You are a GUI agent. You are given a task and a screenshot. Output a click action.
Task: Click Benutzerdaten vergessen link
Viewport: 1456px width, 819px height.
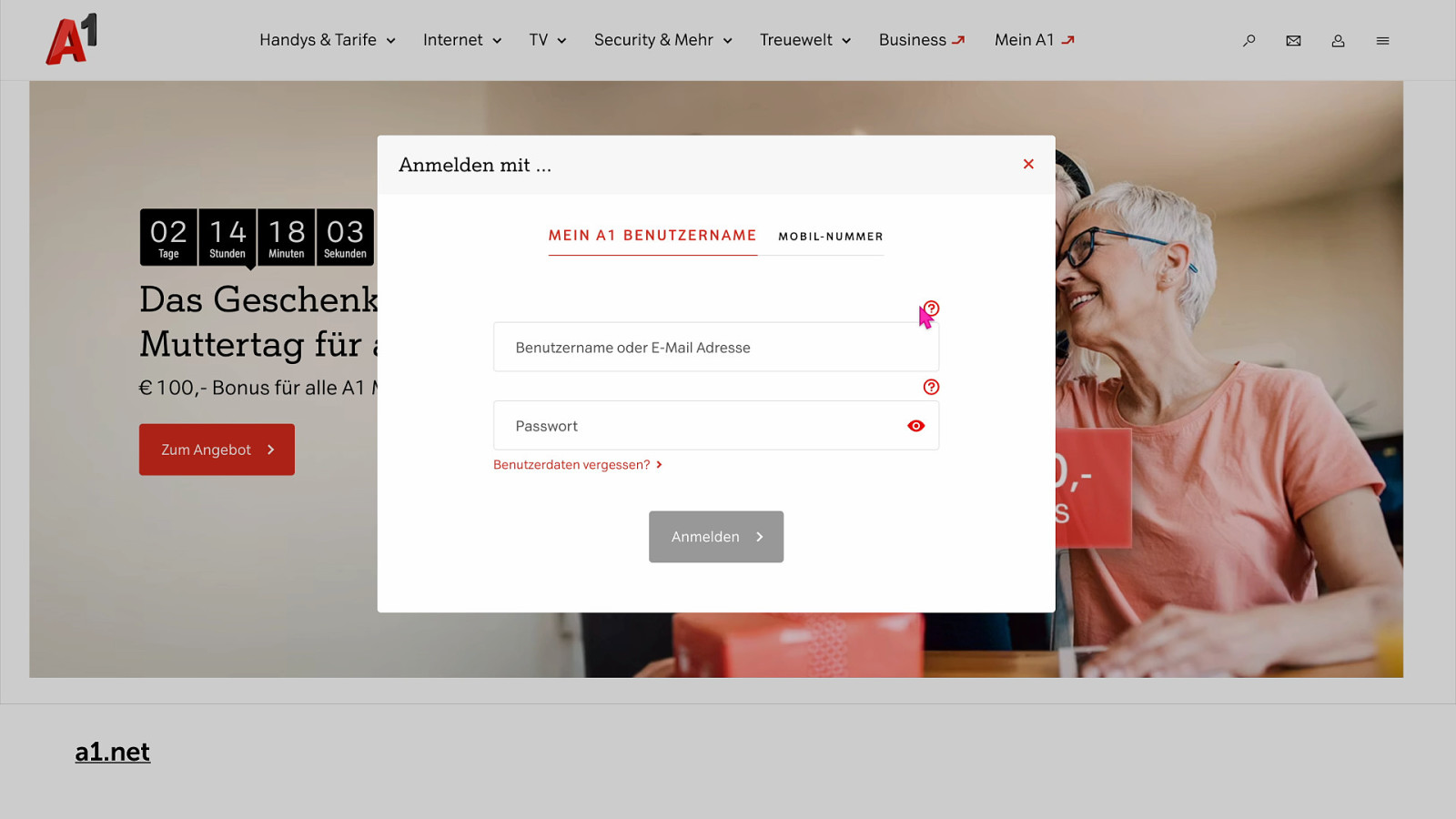[578, 465]
